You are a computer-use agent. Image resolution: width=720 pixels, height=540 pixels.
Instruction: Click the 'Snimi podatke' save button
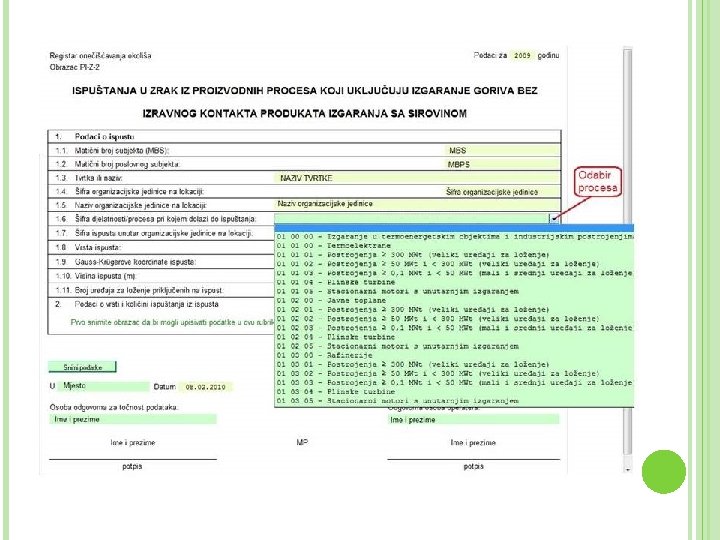[x=83, y=367]
